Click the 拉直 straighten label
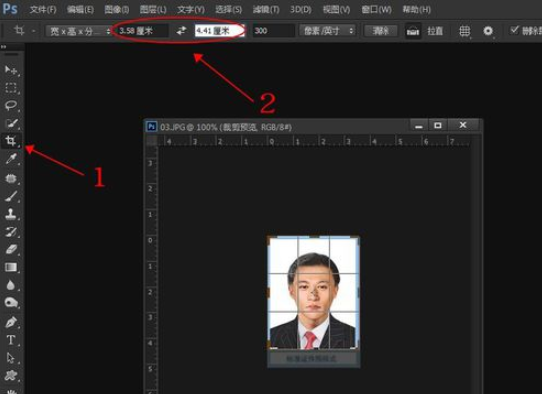 (x=435, y=31)
